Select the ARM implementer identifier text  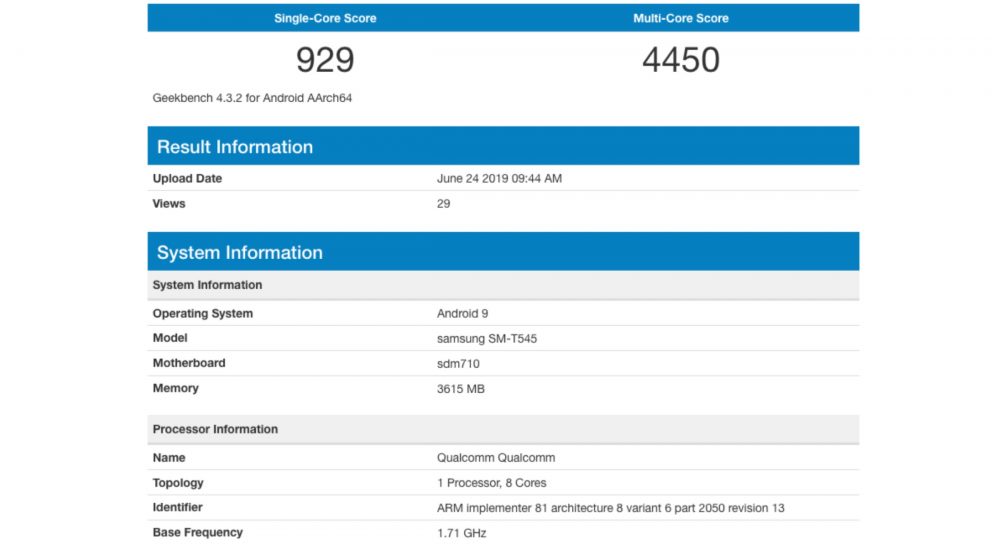coord(610,508)
